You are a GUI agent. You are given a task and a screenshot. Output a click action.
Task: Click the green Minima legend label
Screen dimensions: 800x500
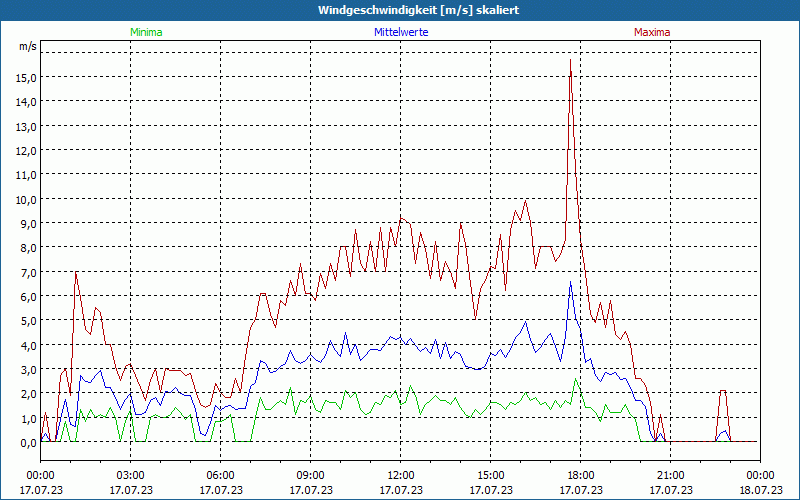tap(146, 32)
